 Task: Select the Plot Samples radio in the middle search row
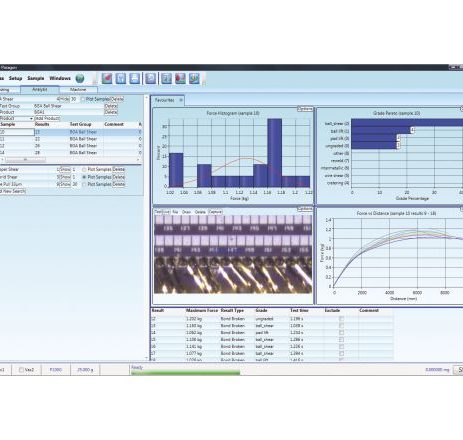84,177
